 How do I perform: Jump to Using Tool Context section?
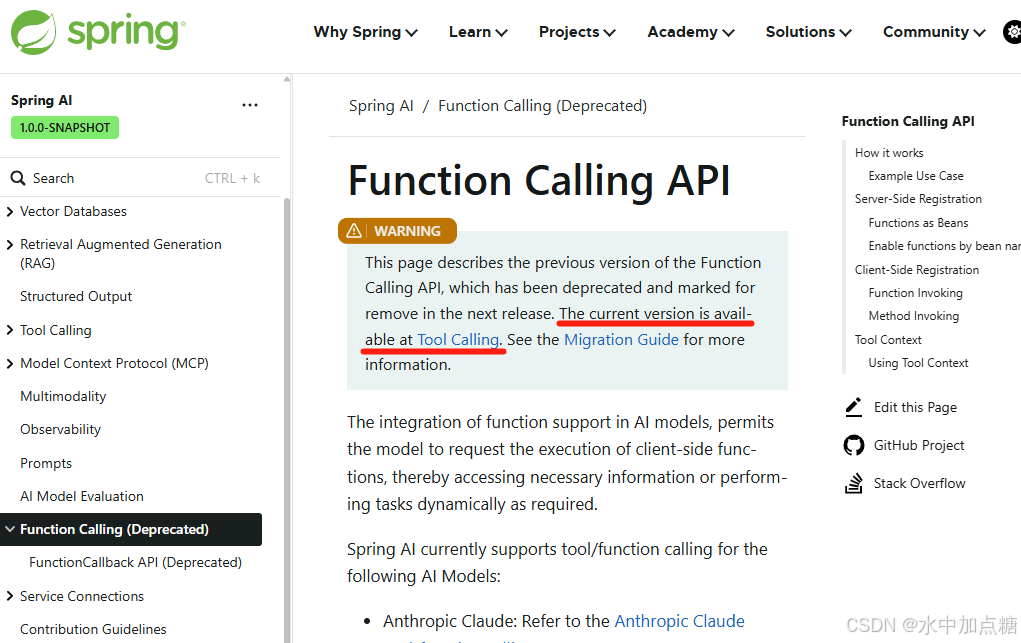click(918, 363)
